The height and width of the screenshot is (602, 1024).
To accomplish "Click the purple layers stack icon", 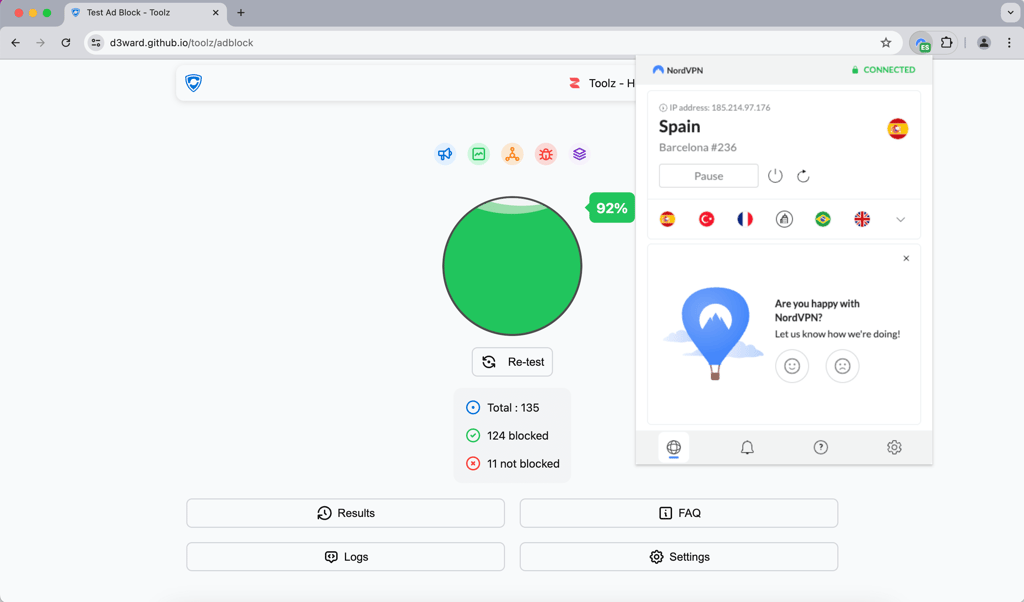I will (x=579, y=154).
